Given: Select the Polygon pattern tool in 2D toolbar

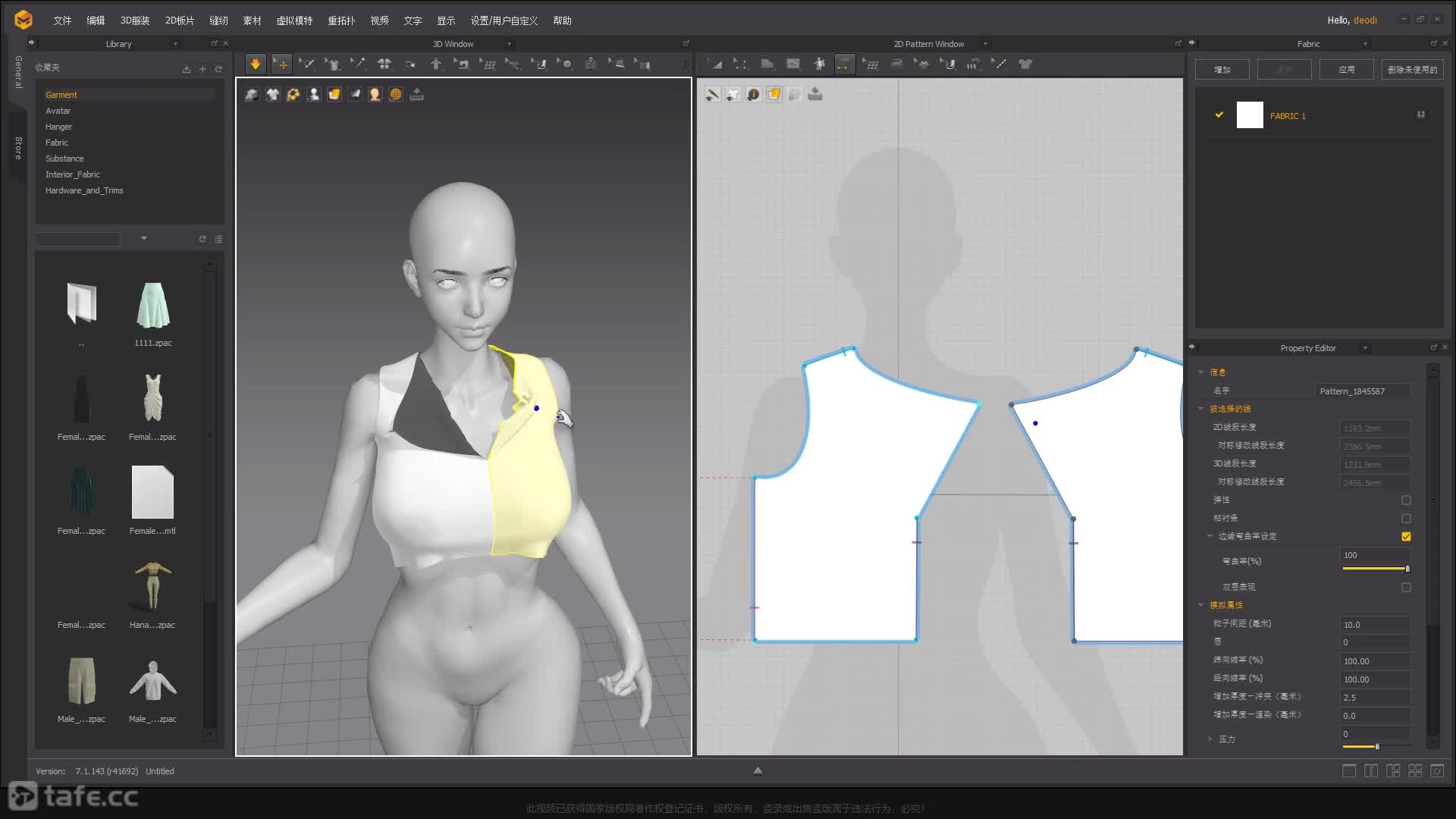Looking at the screenshot, I should click(x=767, y=64).
